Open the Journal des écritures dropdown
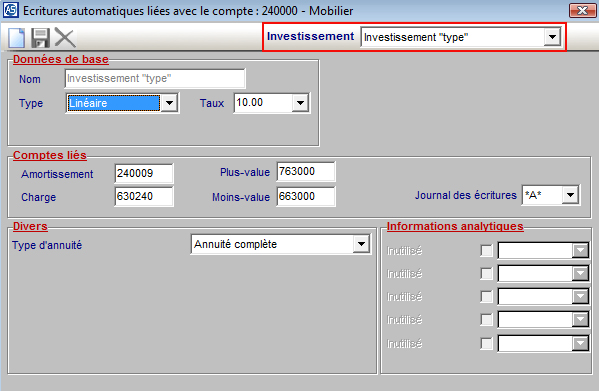 click(570, 195)
